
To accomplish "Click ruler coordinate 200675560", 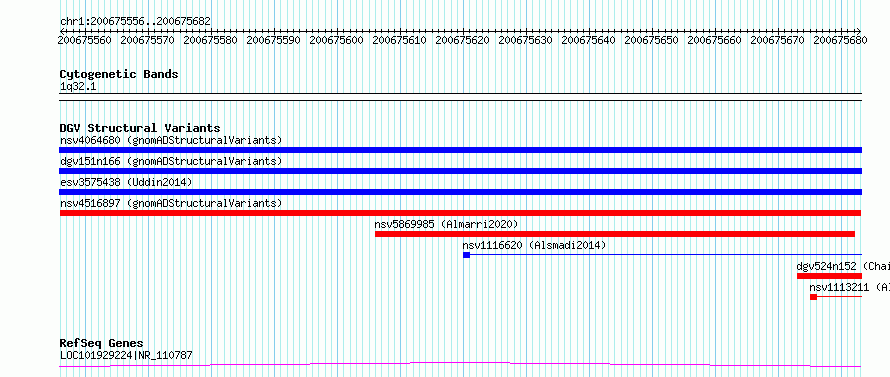I will click(85, 40).
